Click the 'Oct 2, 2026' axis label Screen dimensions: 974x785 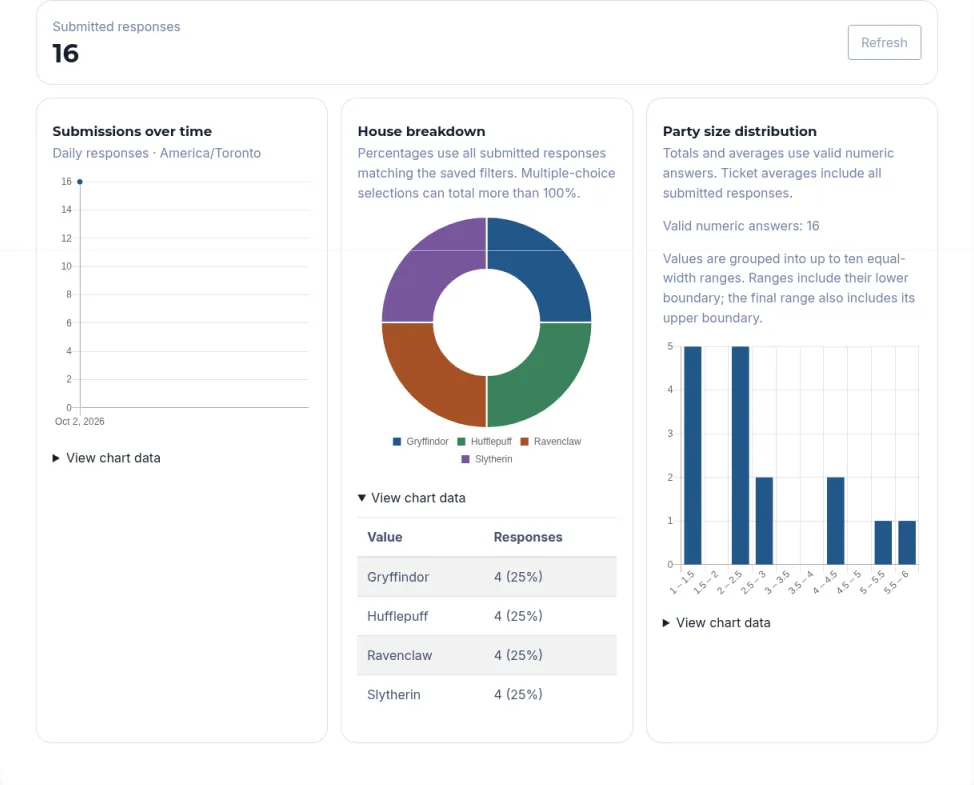point(80,421)
